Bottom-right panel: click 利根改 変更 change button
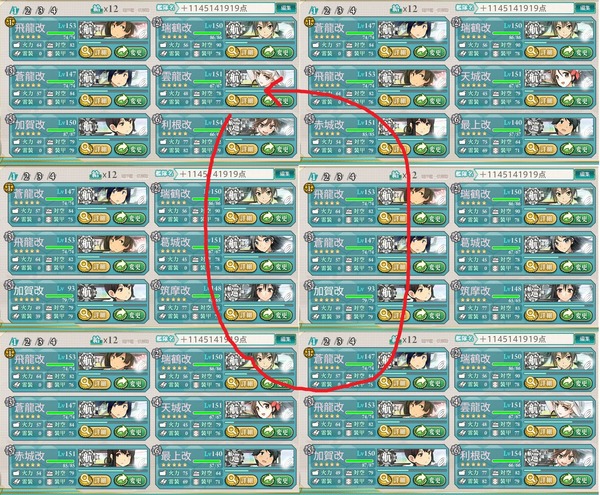The height and width of the screenshot is (495, 600). tap(576, 480)
